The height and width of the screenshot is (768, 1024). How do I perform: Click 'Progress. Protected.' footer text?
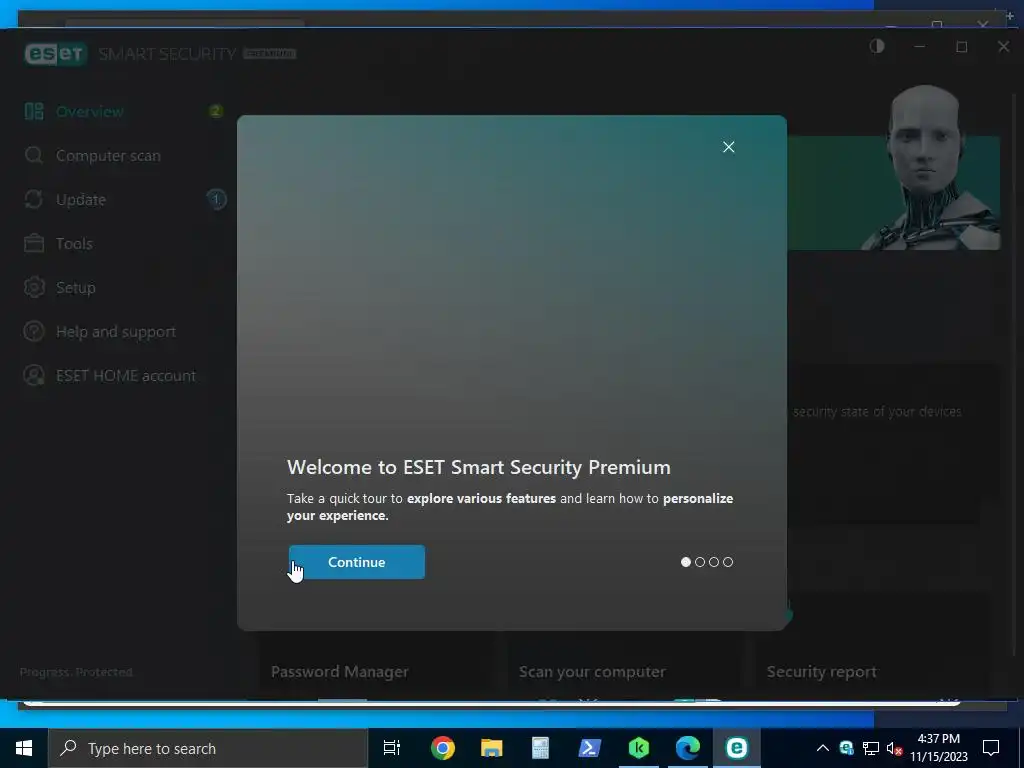(x=76, y=672)
